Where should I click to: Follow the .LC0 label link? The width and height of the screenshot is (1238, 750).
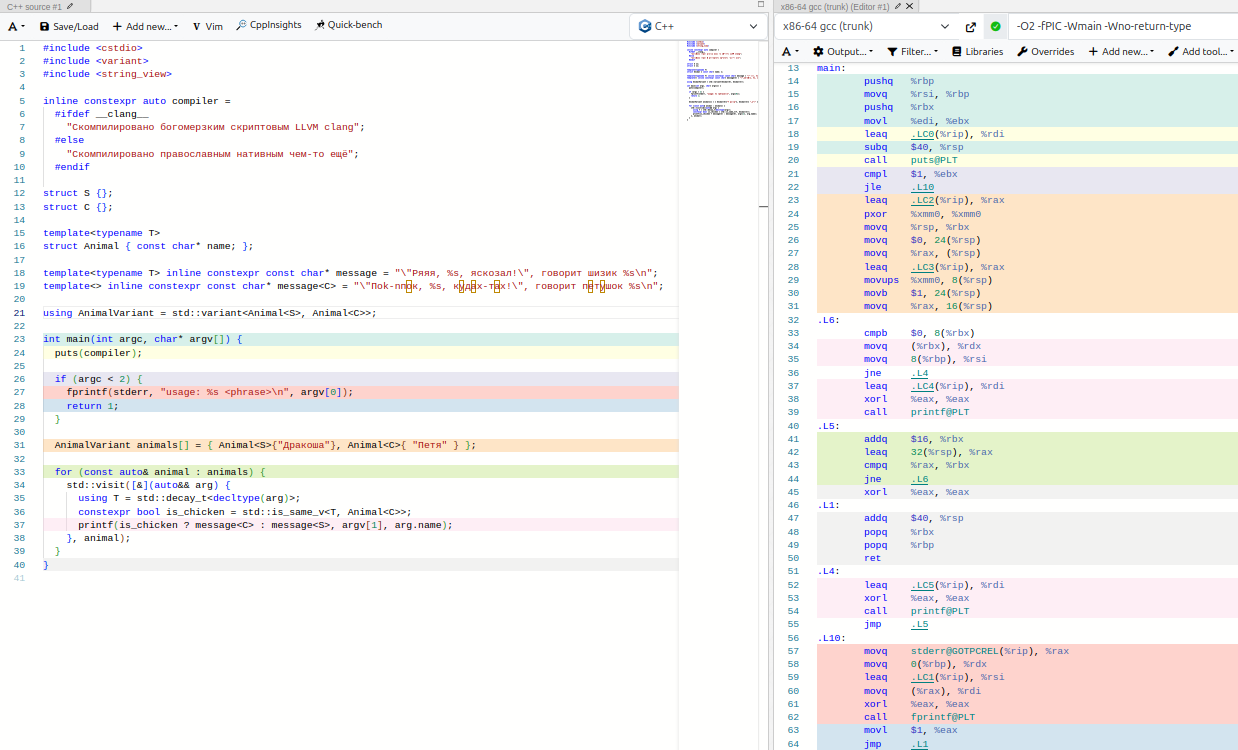point(922,134)
